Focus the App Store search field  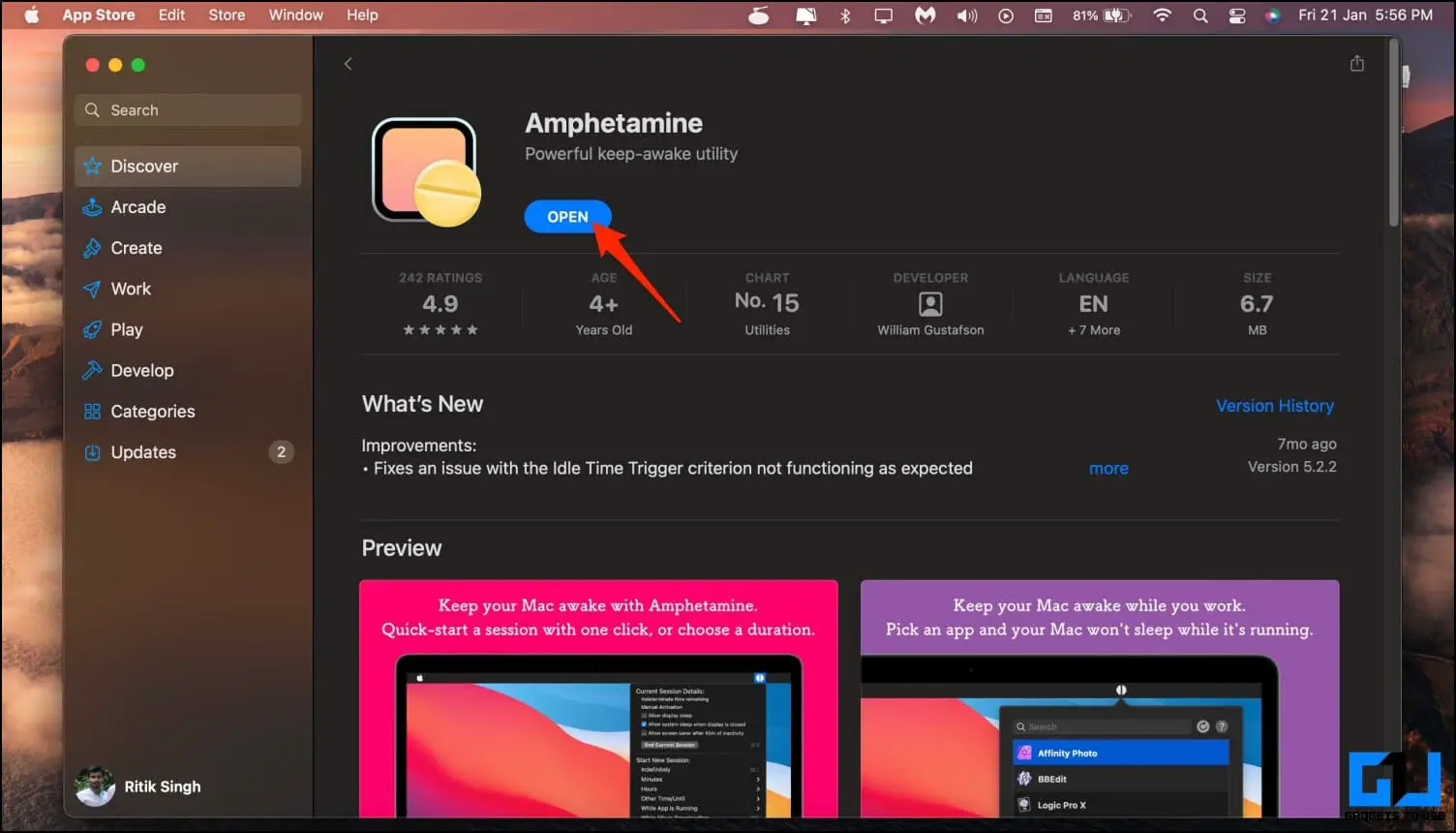(x=188, y=110)
